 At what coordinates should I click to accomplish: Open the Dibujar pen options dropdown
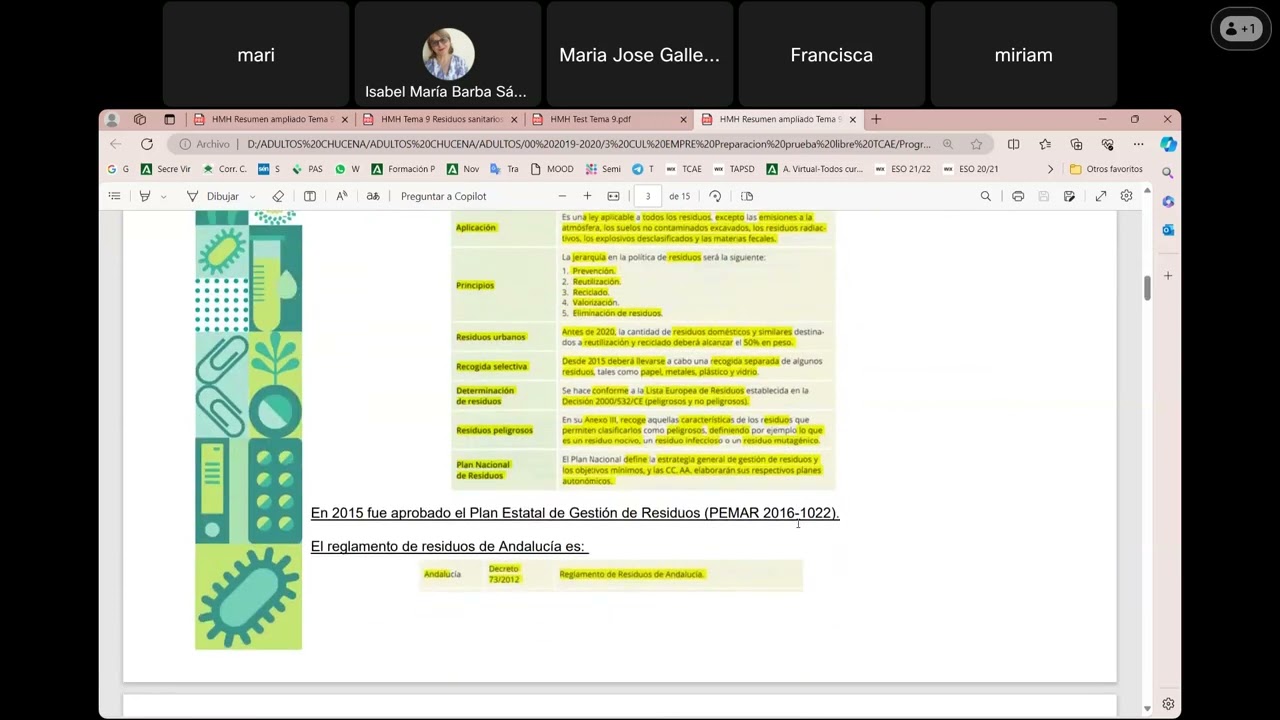pyautogui.click(x=252, y=197)
